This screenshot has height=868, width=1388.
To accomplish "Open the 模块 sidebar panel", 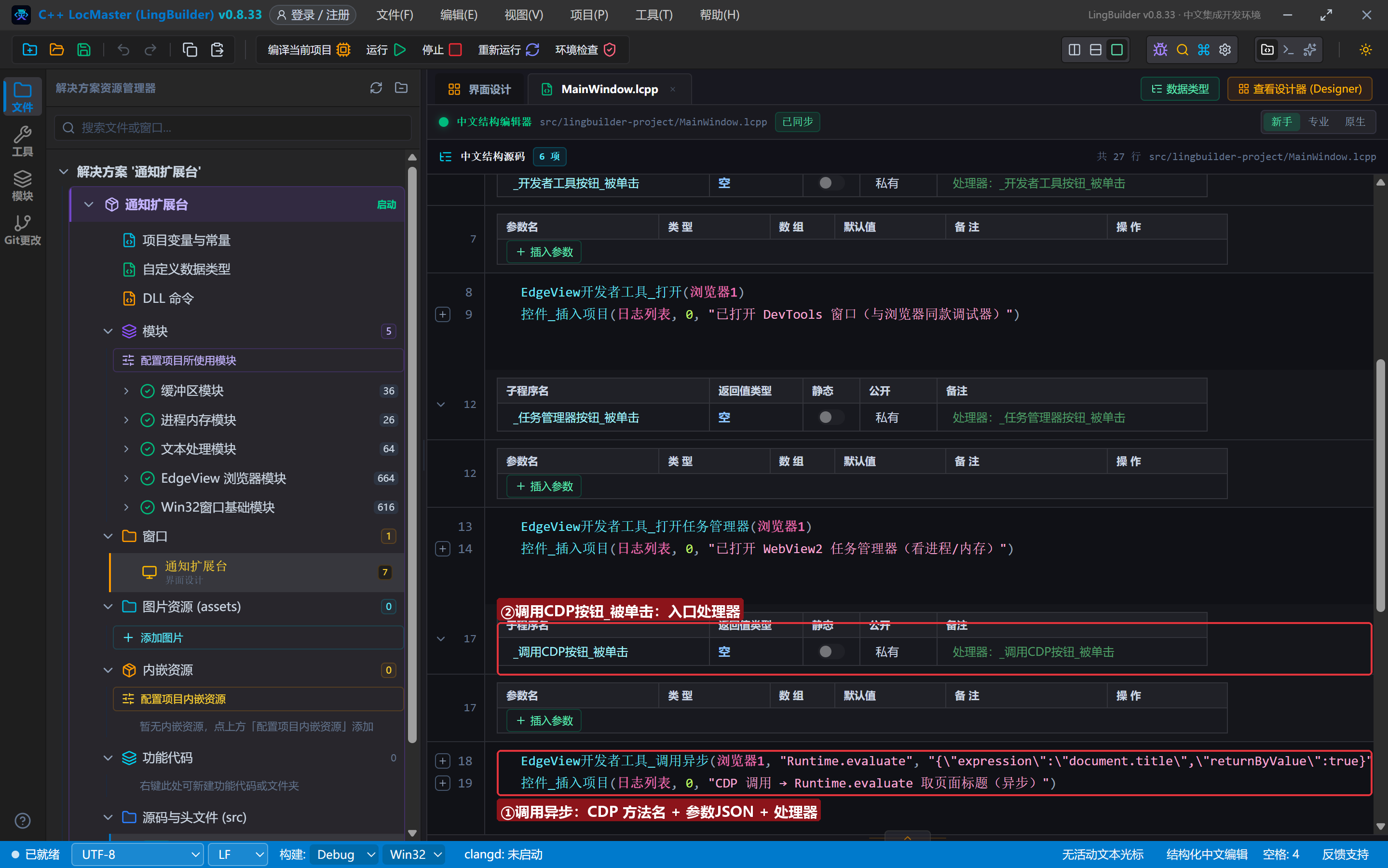I will (22, 186).
